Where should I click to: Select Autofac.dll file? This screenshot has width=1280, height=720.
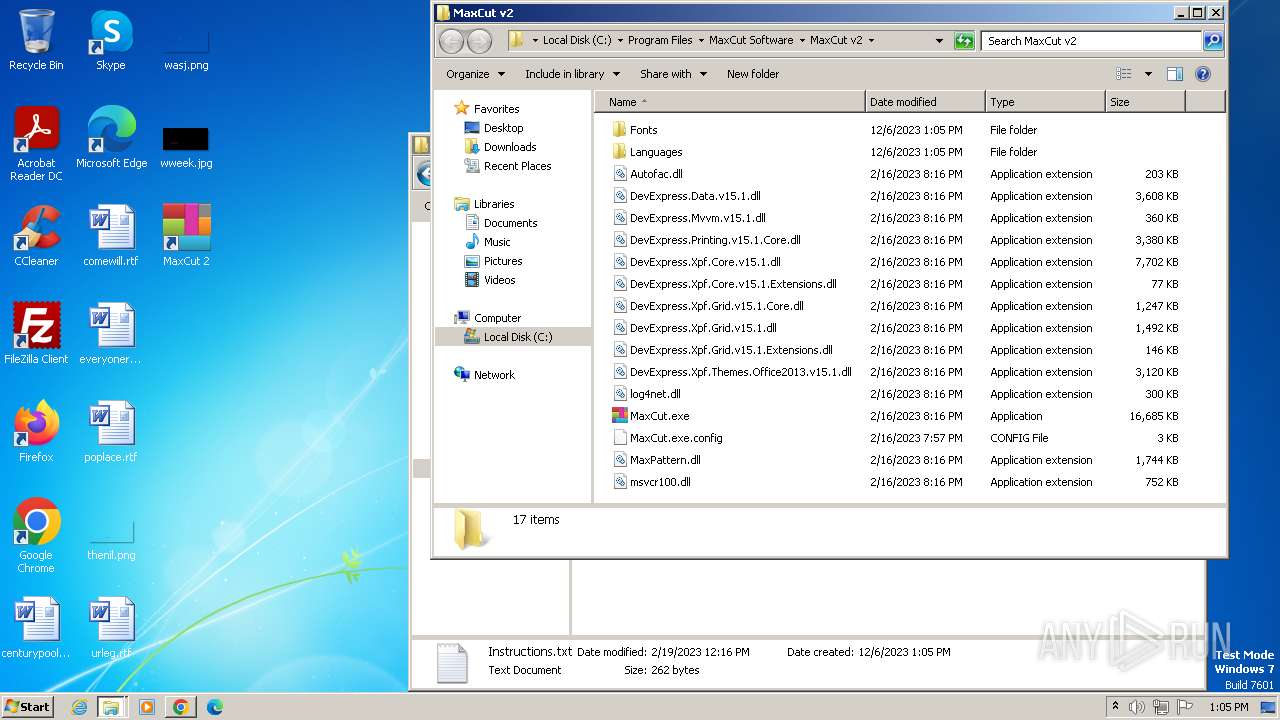656,174
